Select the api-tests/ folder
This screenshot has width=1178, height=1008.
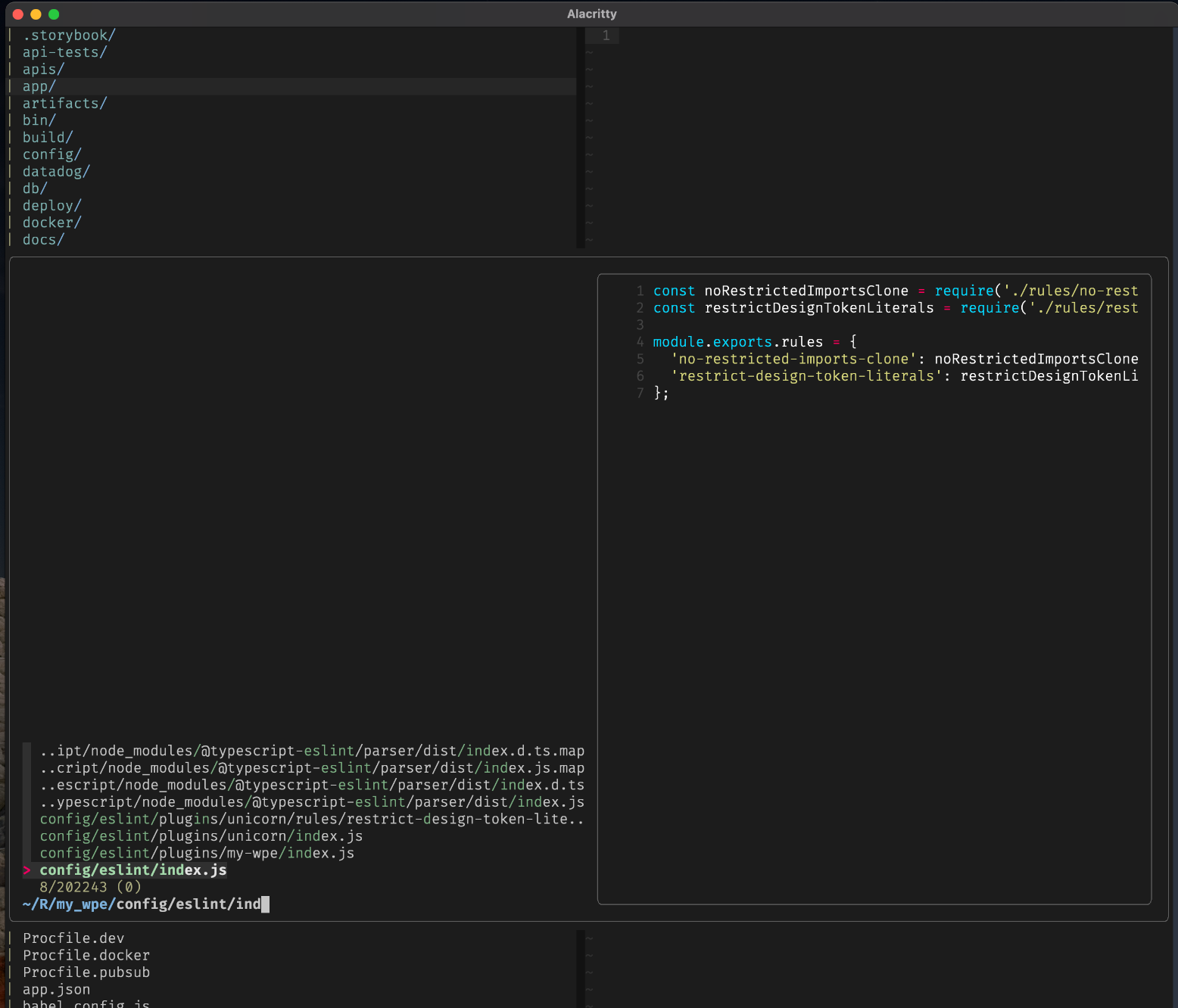pyautogui.click(x=64, y=52)
